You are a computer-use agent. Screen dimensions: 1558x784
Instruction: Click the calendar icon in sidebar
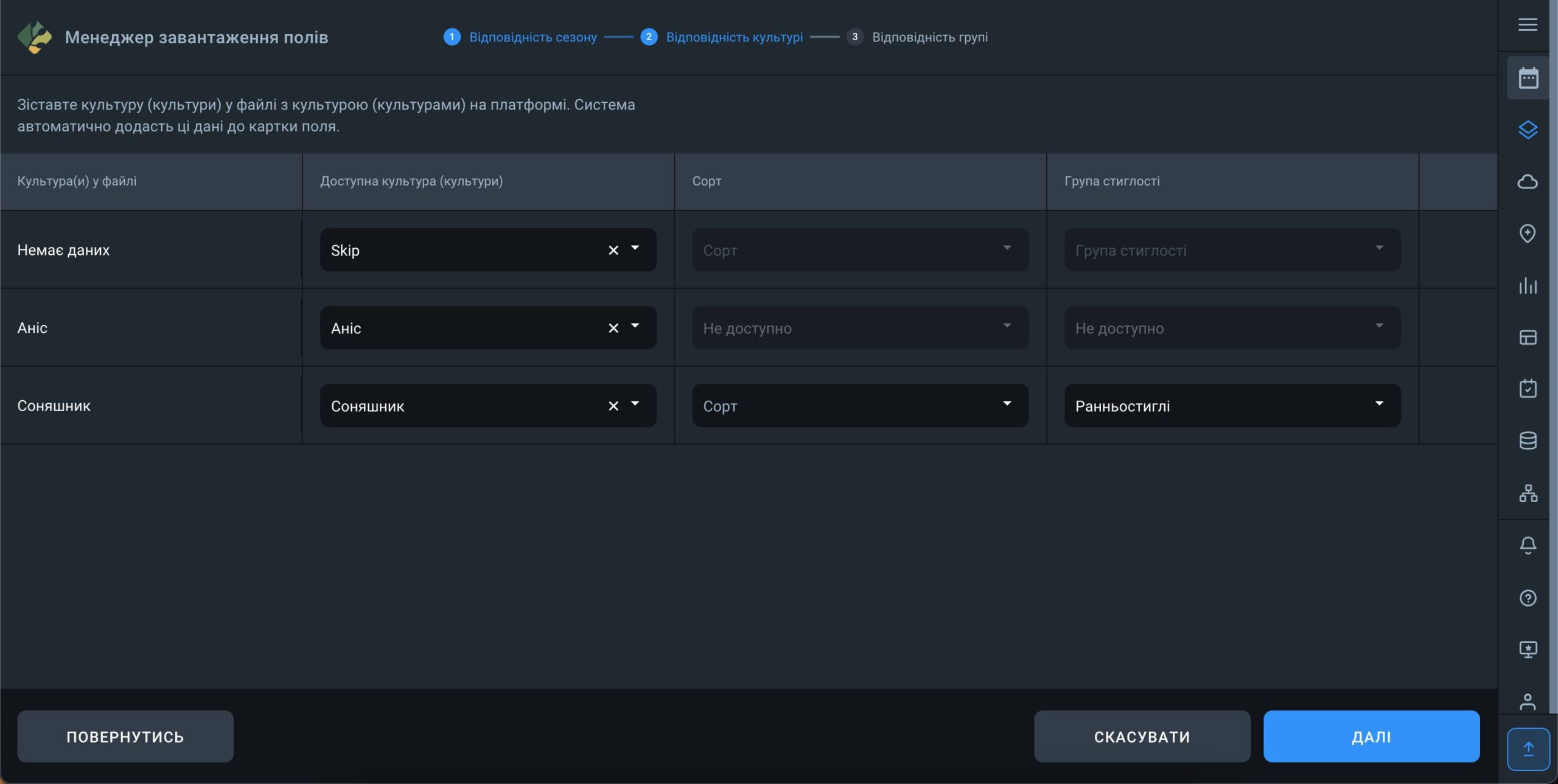1528,78
